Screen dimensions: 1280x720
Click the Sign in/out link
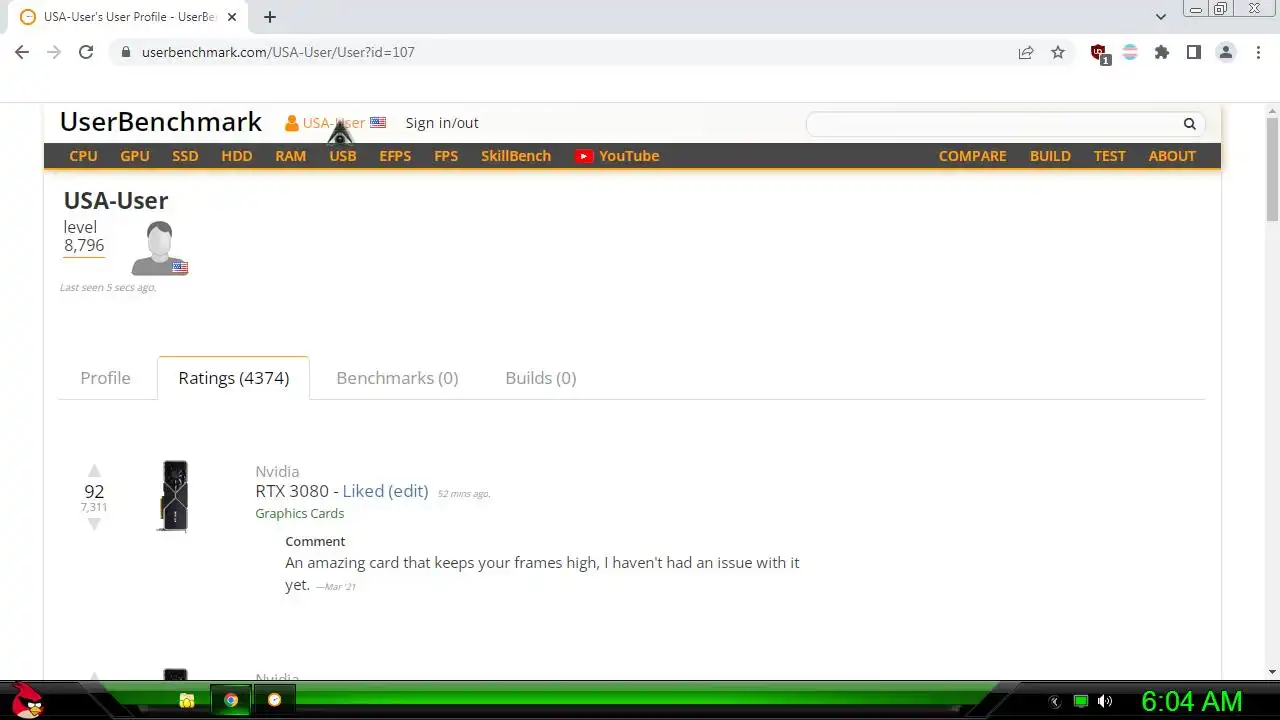(x=442, y=123)
